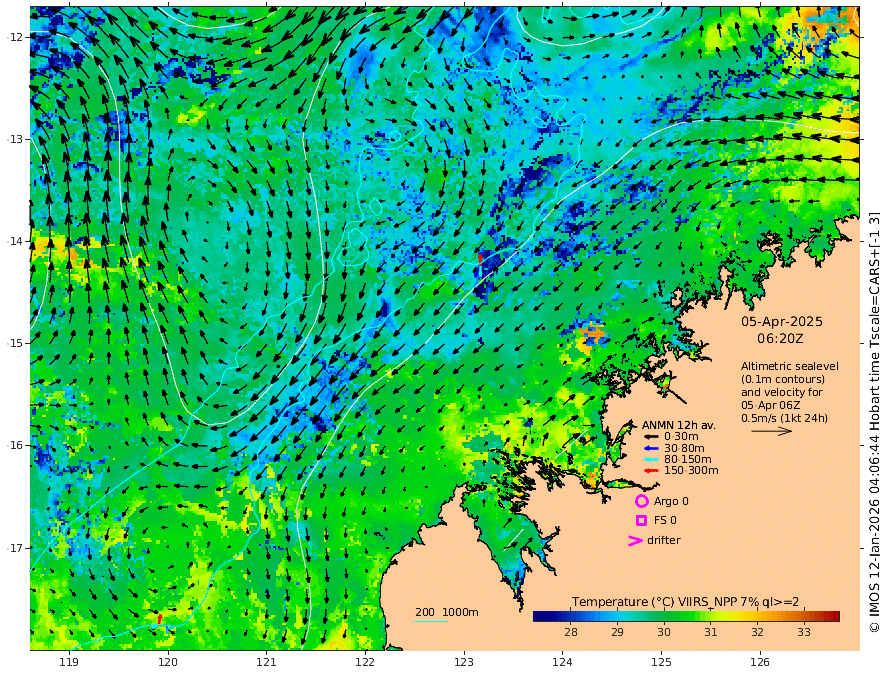Click the 'drifter' legend label

pos(664,540)
